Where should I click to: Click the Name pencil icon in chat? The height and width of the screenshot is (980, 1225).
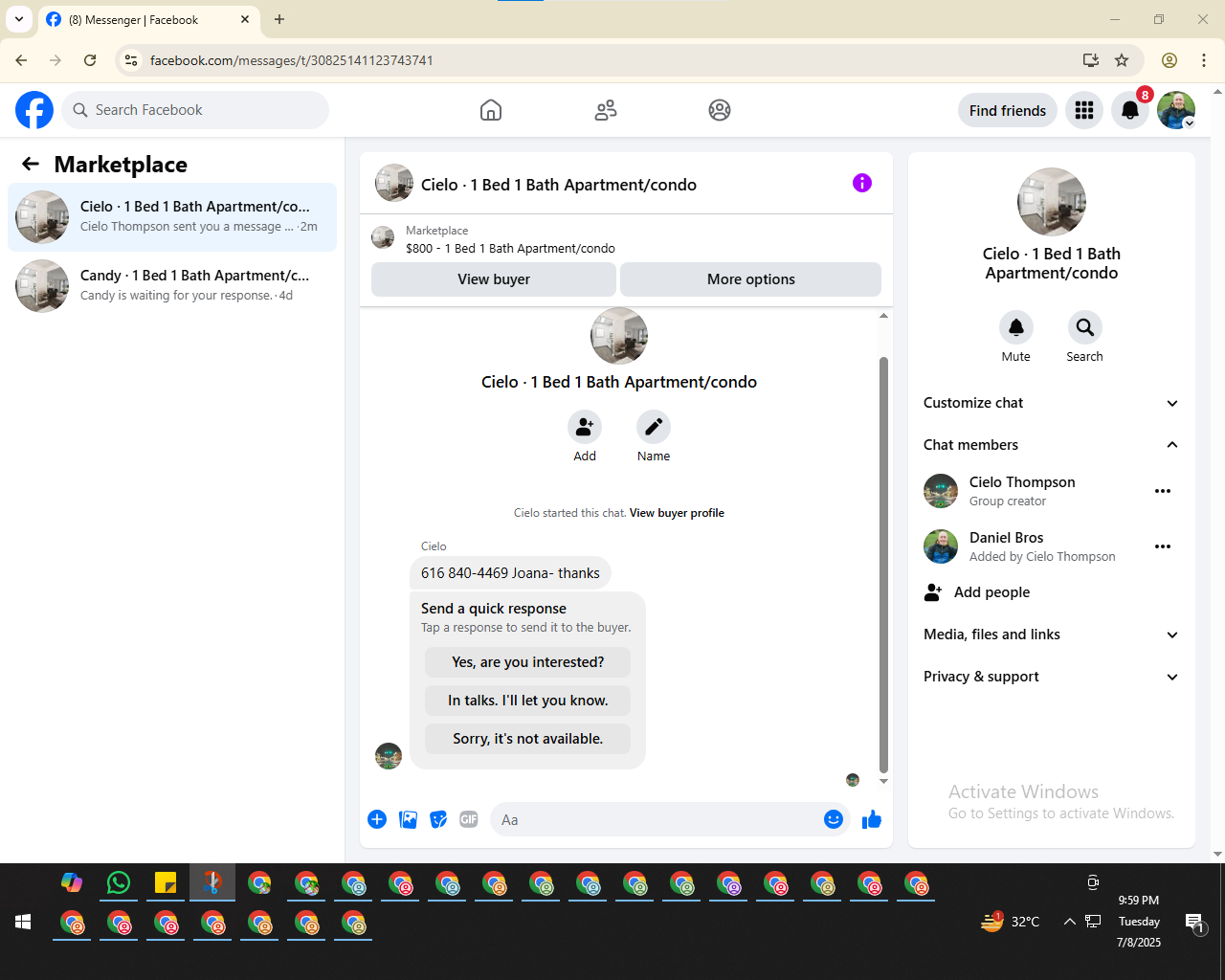pos(654,427)
